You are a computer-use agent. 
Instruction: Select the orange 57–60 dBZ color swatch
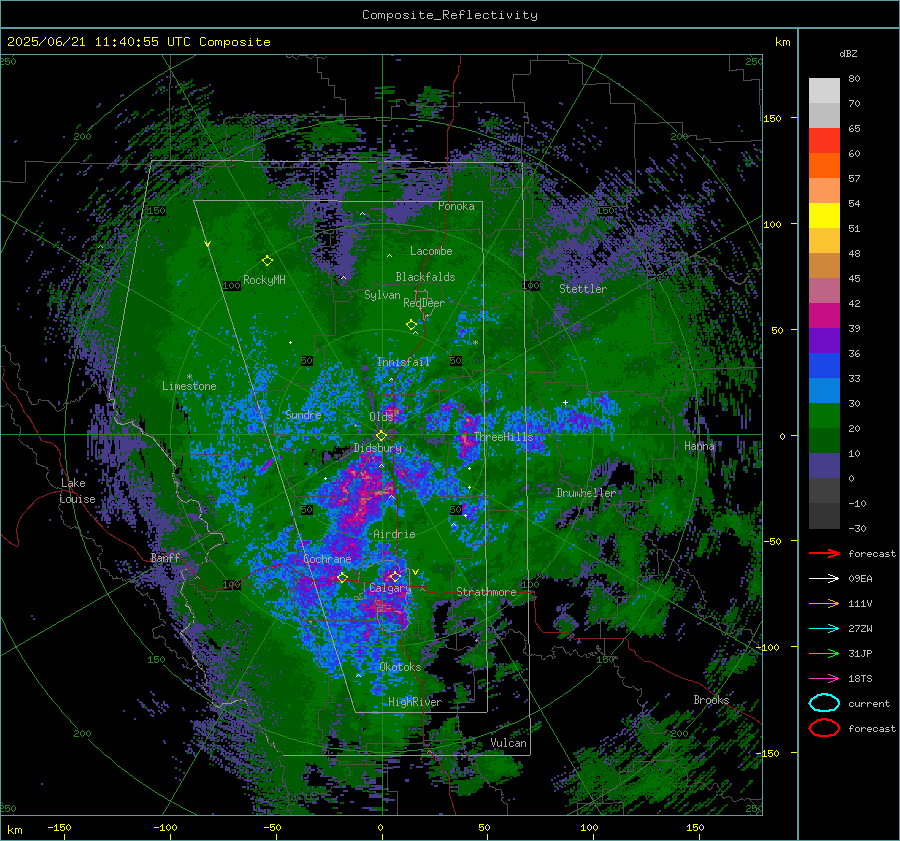click(824, 166)
